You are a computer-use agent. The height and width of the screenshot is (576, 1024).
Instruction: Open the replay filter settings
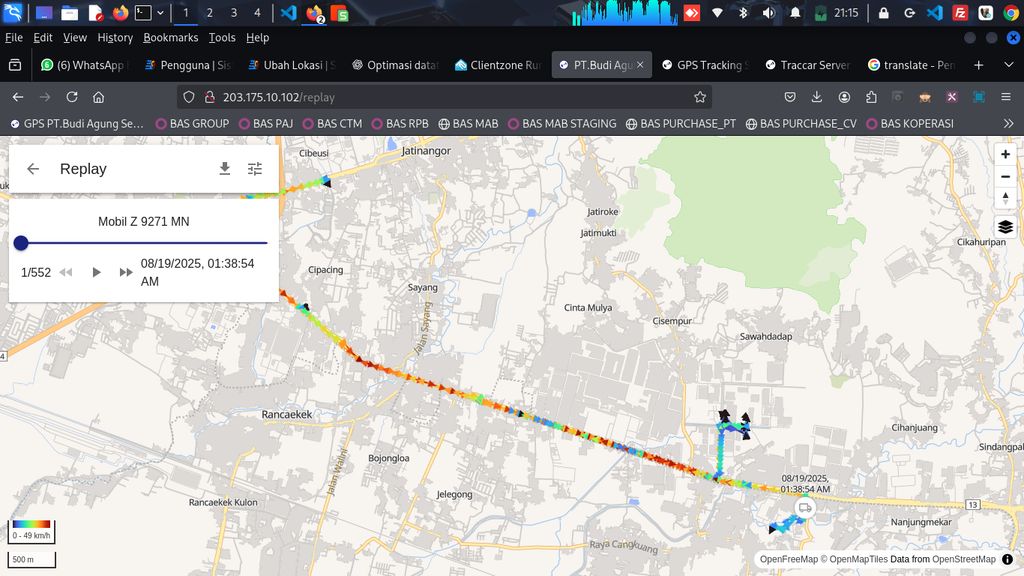[x=255, y=169]
